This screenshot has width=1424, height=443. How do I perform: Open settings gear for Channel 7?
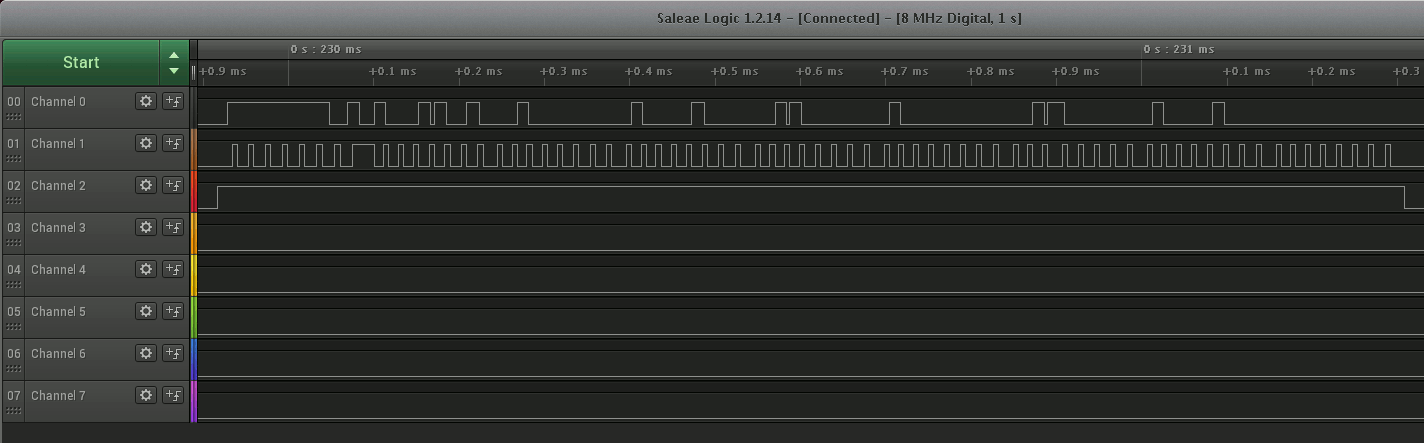pyautogui.click(x=146, y=395)
